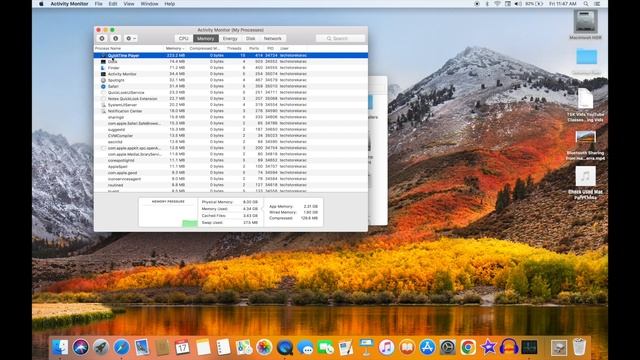Open Keynote from the Dock
Viewport: 640px width, 360px height.
[x=366, y=347]
